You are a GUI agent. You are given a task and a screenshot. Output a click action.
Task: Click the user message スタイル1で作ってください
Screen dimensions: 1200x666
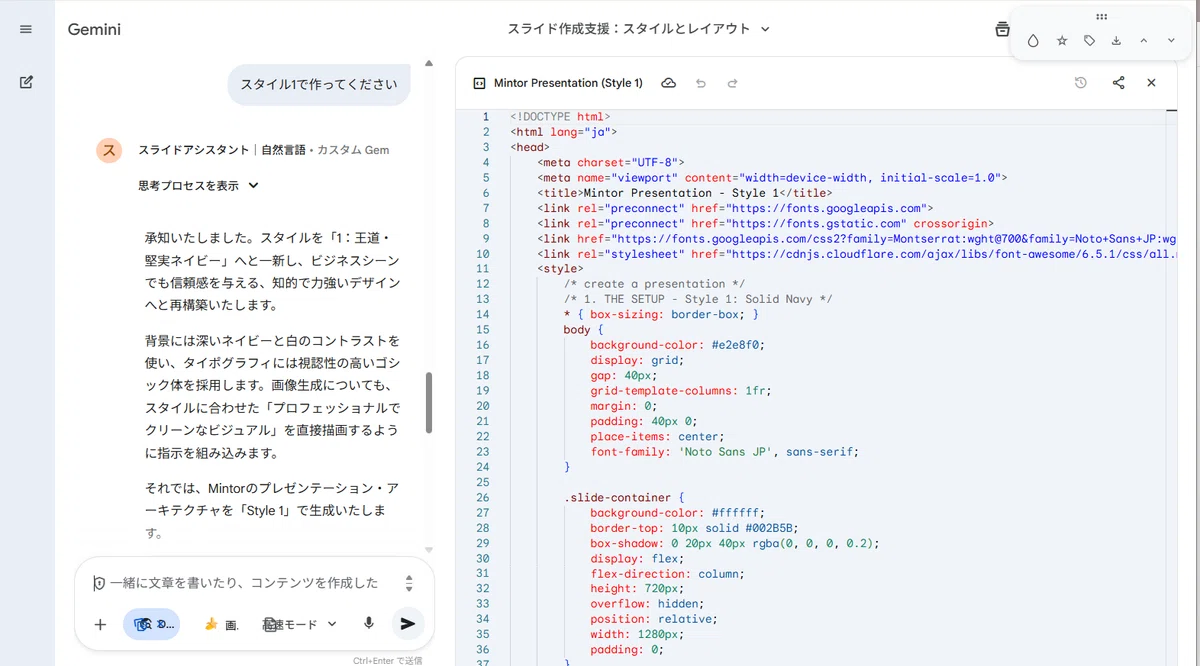[319, 84]
